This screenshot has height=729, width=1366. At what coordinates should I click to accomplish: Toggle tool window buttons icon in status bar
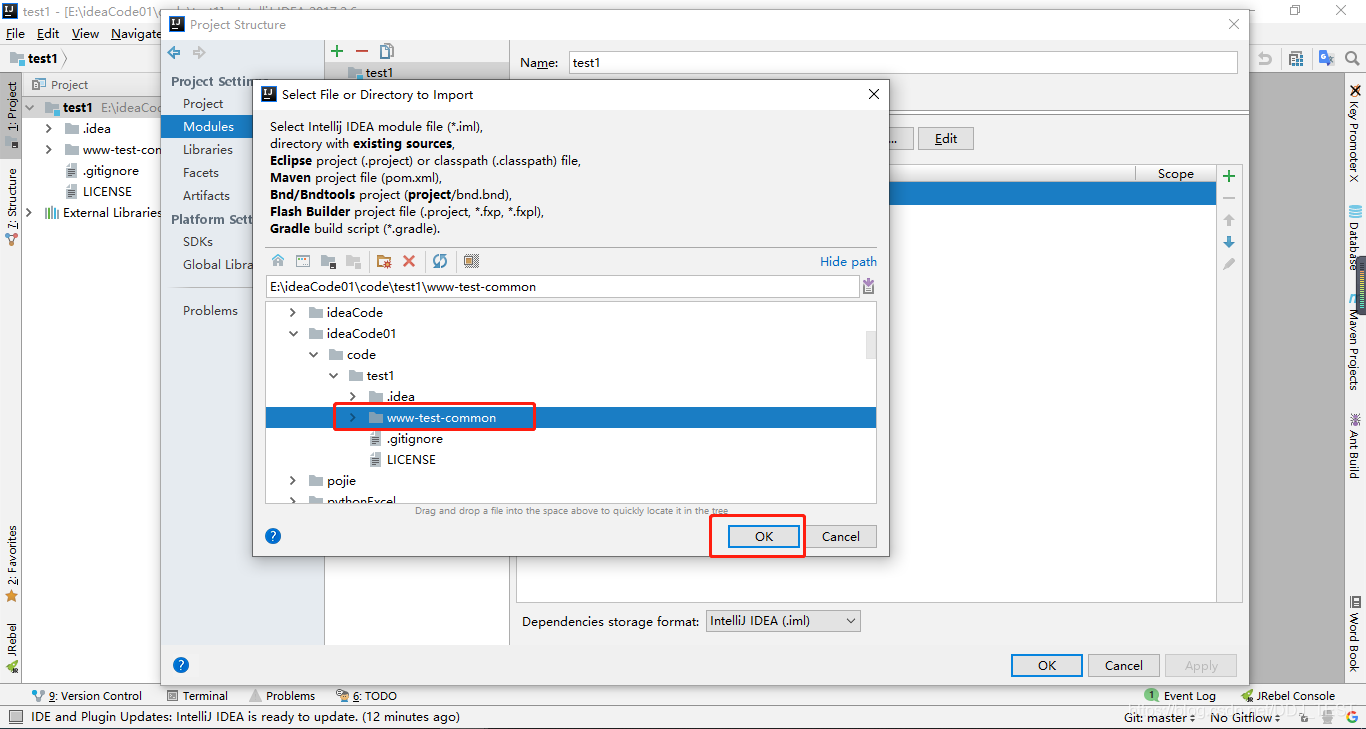16,717
